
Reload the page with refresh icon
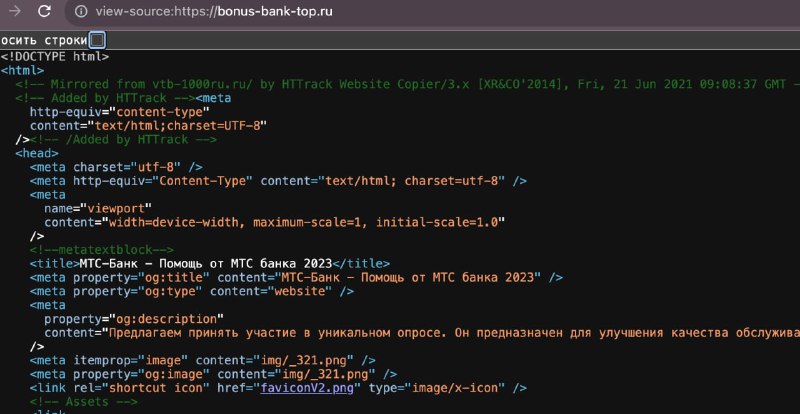[45, 11]
